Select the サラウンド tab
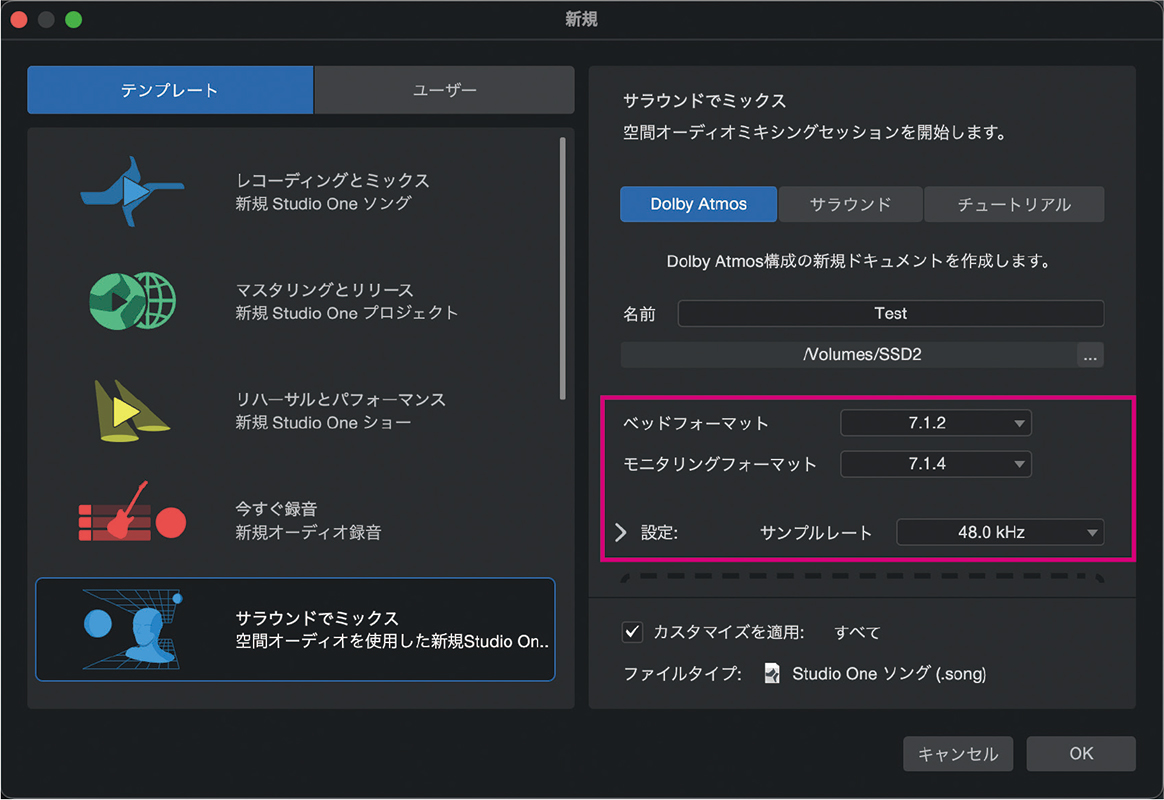 click(850, 204)
